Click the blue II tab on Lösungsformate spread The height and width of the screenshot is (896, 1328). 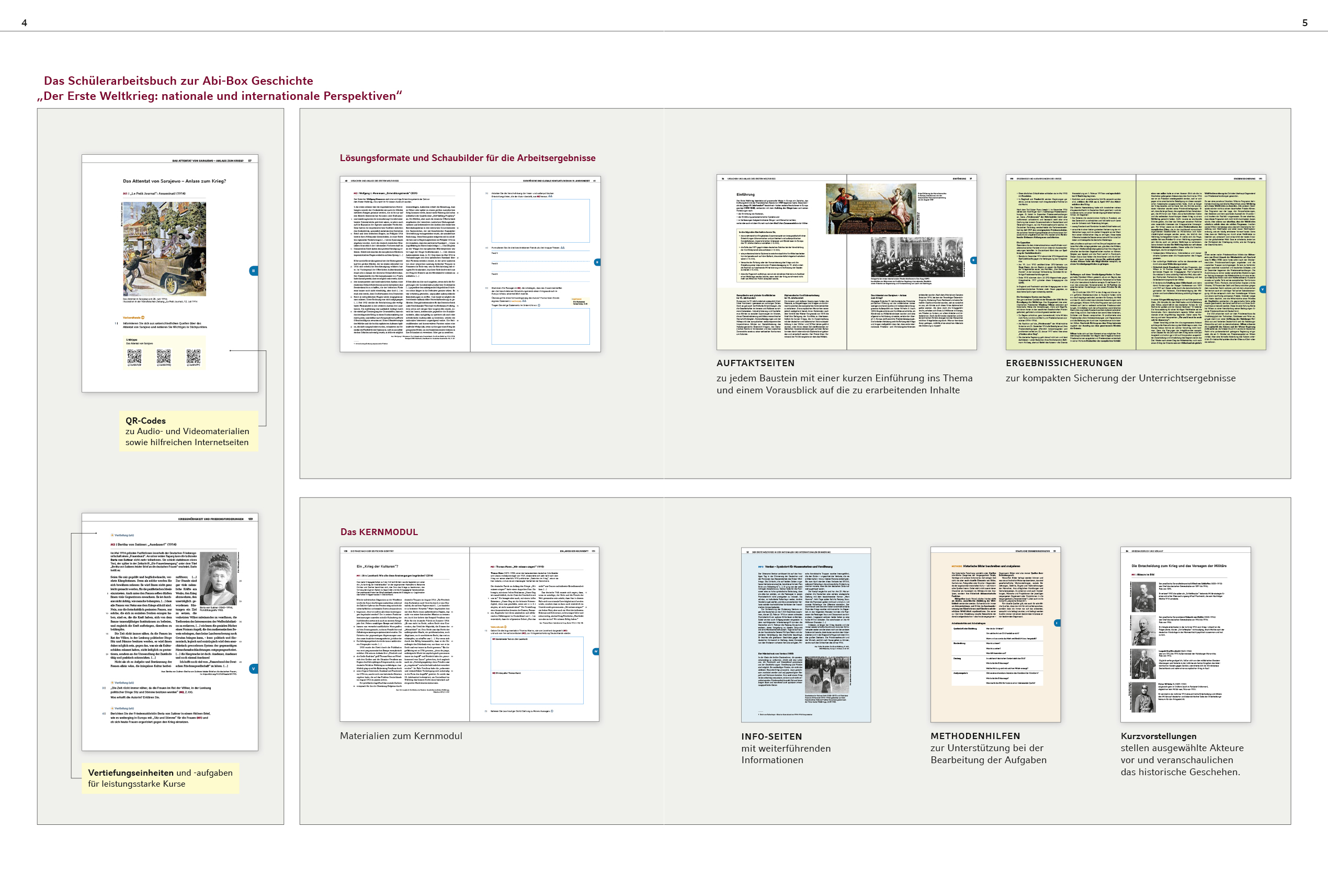[597, 262]
